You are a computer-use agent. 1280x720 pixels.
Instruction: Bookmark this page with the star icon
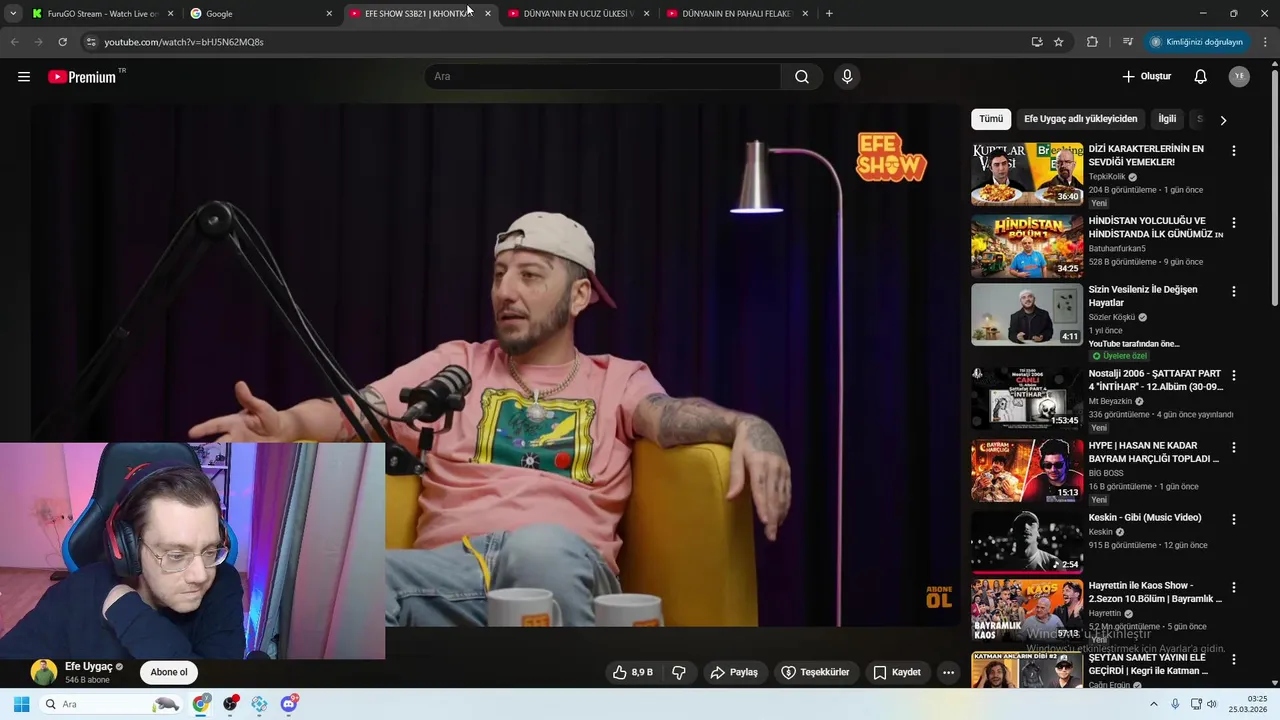1058,42
